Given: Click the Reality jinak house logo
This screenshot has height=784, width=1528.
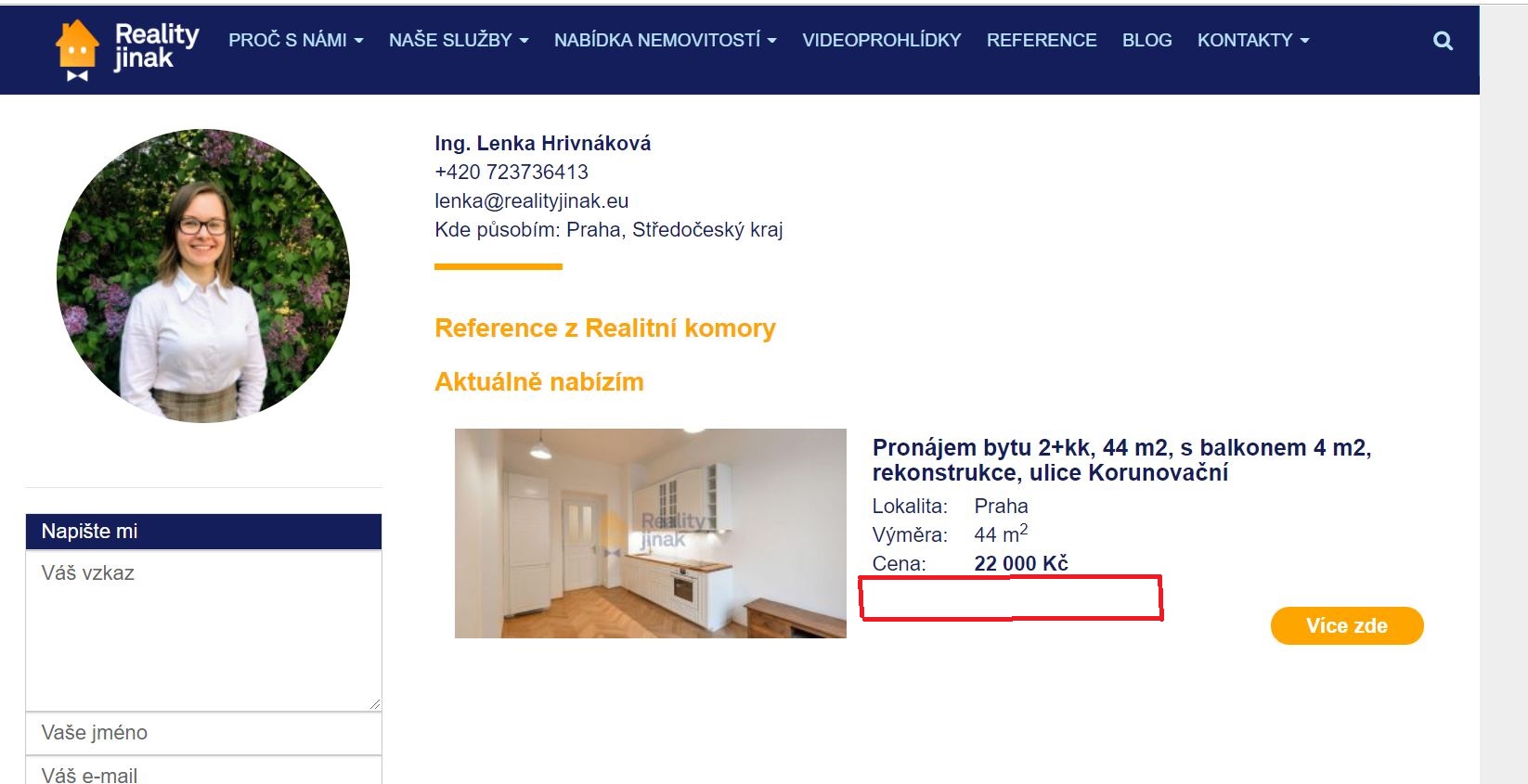Looking at the screenshot, I should (x=127, y=48).
